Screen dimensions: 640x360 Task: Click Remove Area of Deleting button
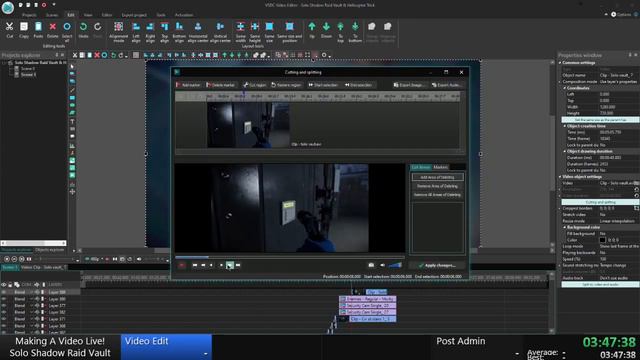click(x=437, y=186)
